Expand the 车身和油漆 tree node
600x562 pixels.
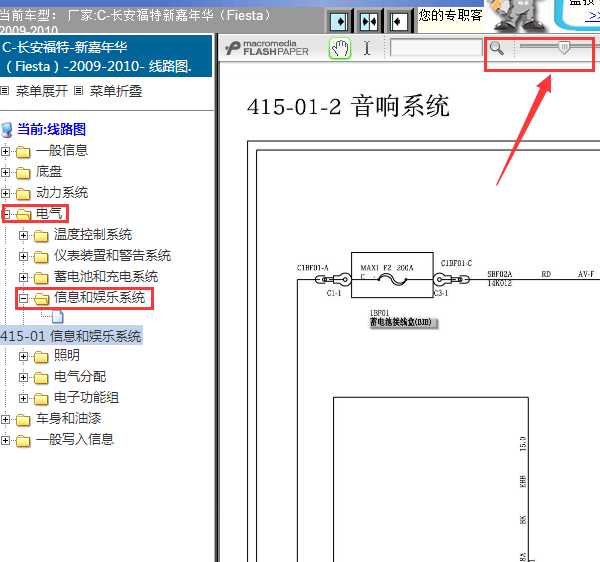(5, 420)
